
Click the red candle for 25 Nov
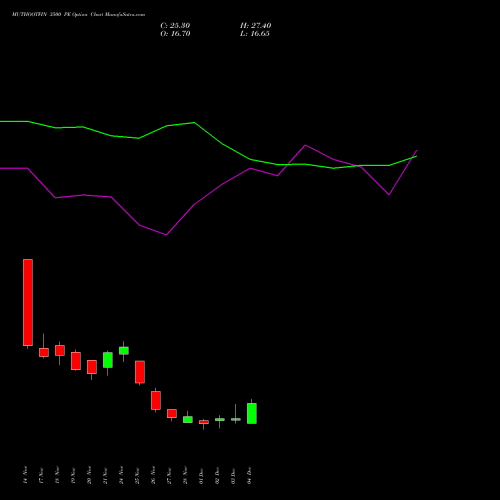[x=140, y=372]
